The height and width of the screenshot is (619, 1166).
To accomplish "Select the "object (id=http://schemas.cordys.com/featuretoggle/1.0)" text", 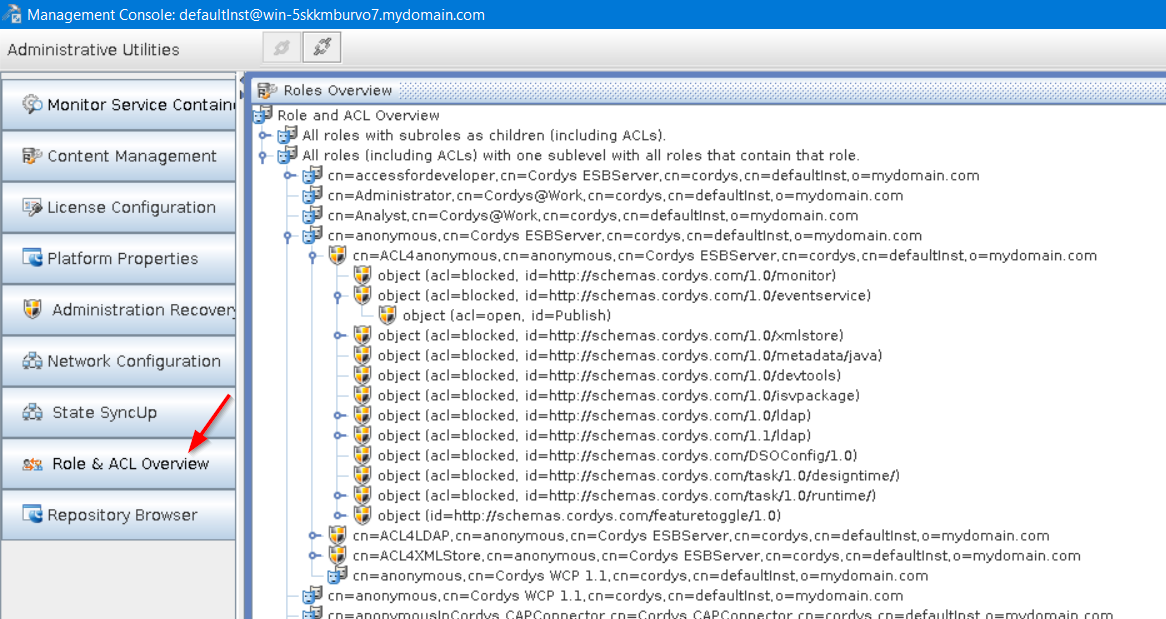I will (579, 516).
